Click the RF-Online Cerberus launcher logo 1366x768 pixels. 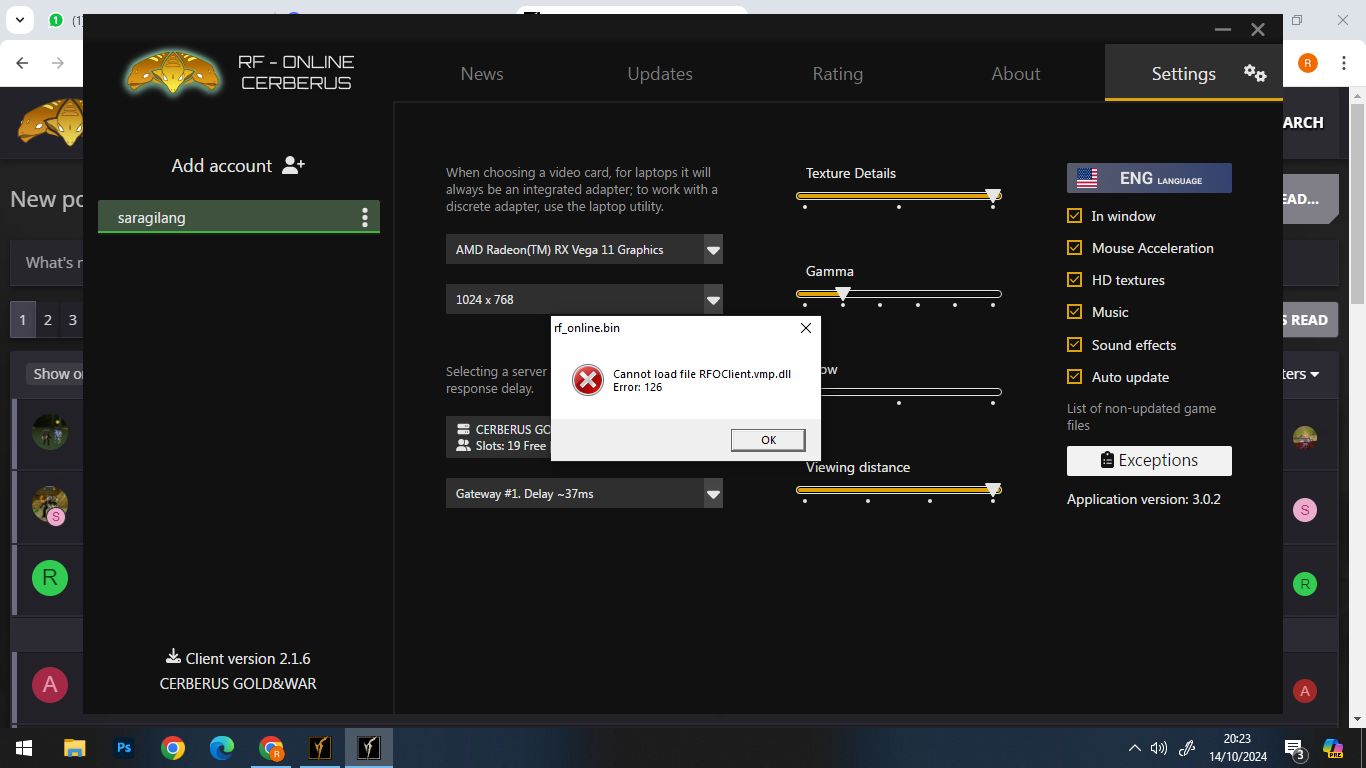pyautogui.click(x=174, y=72)
